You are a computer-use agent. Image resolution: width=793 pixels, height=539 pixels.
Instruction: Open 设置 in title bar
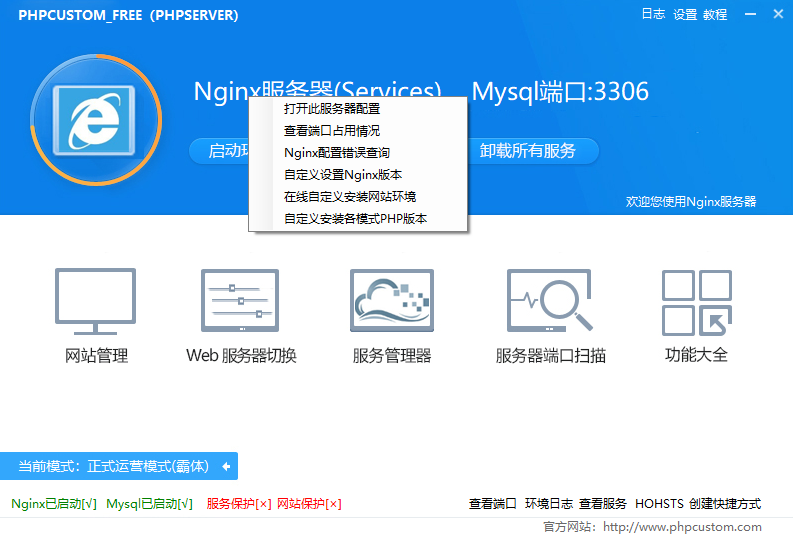(685, 15)
